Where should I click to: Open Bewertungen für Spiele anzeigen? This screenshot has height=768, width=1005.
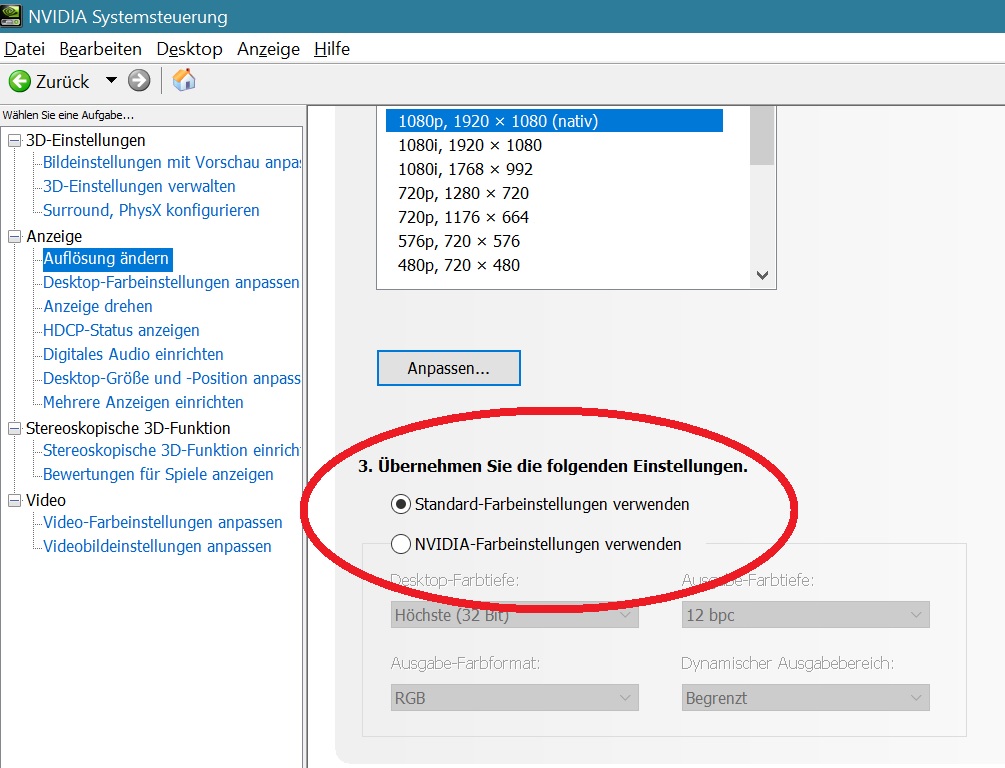(x=158, y=474)
